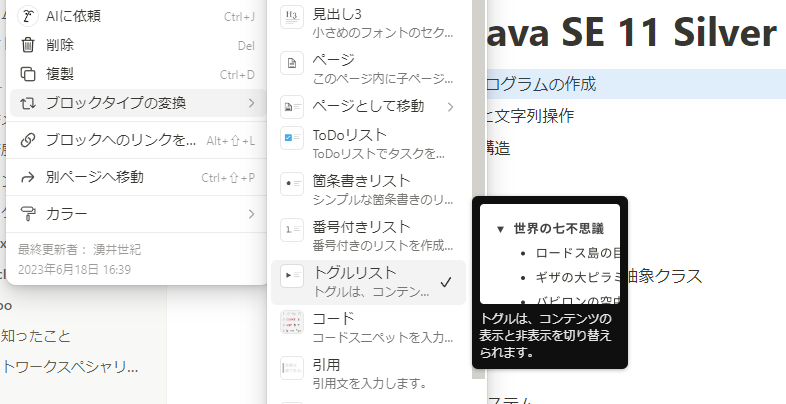Select the checked トグルリスト option
Viewport: 786px width, 404px height.
coord(368,282)
